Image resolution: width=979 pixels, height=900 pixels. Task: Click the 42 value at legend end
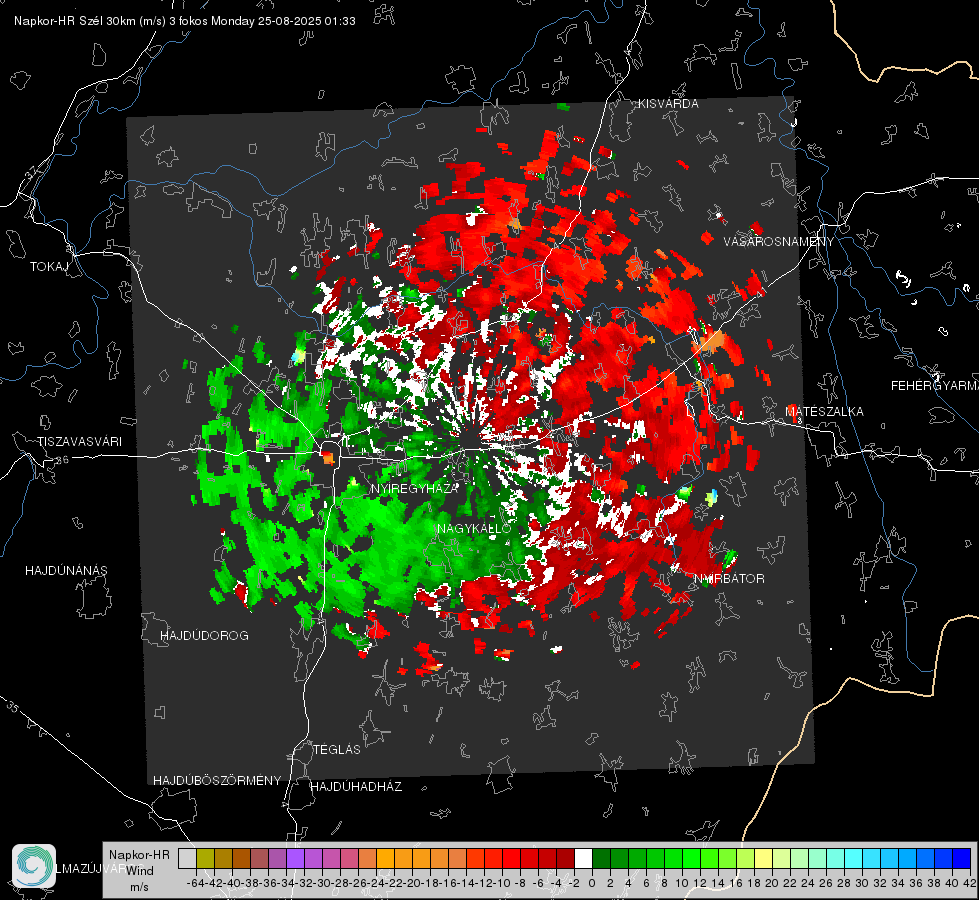tap(969, 883)
